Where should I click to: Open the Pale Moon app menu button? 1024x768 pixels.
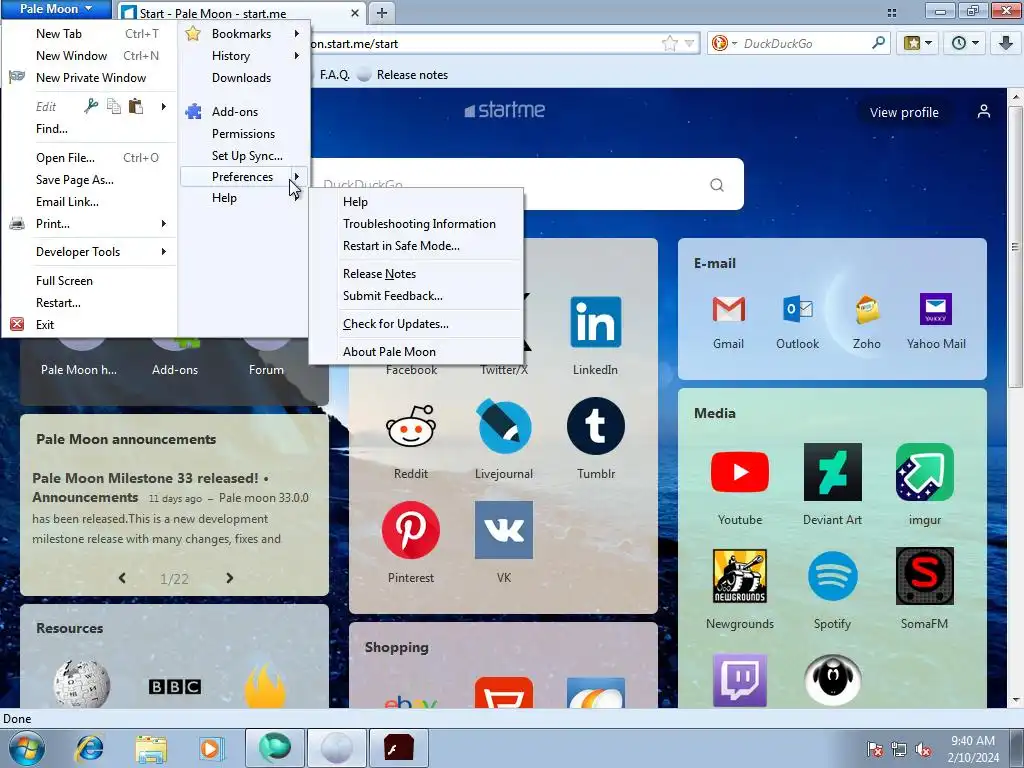click(x=56, y=9)
